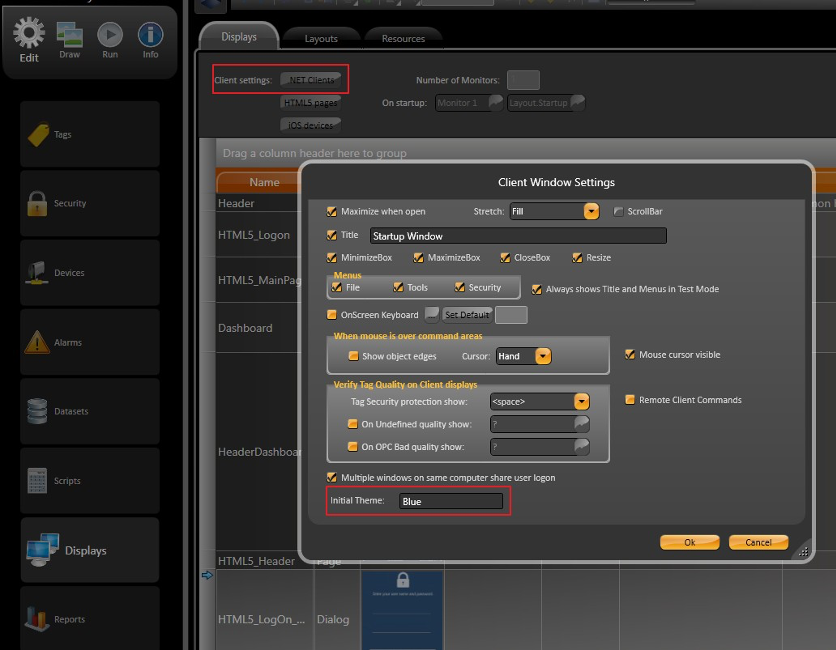Click the Ok button

point(689,542)
